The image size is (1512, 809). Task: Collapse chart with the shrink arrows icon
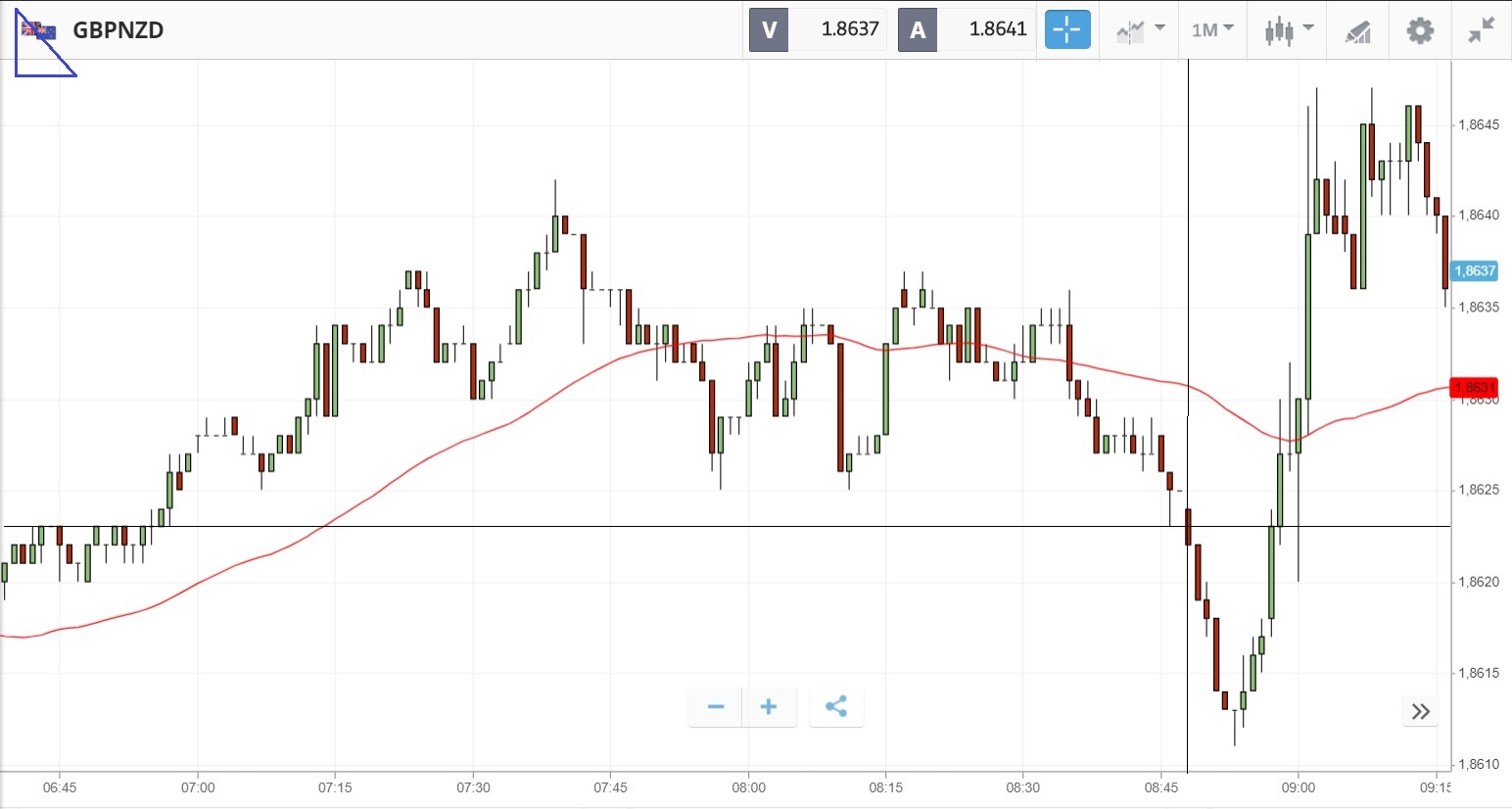tap(1481, 30)
